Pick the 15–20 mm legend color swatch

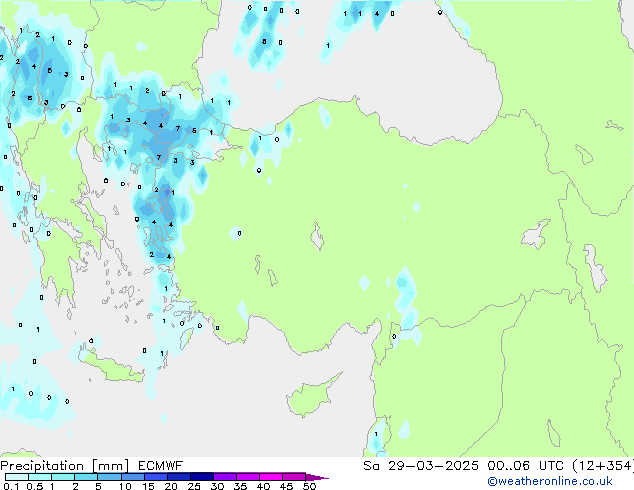click(156, 477)
